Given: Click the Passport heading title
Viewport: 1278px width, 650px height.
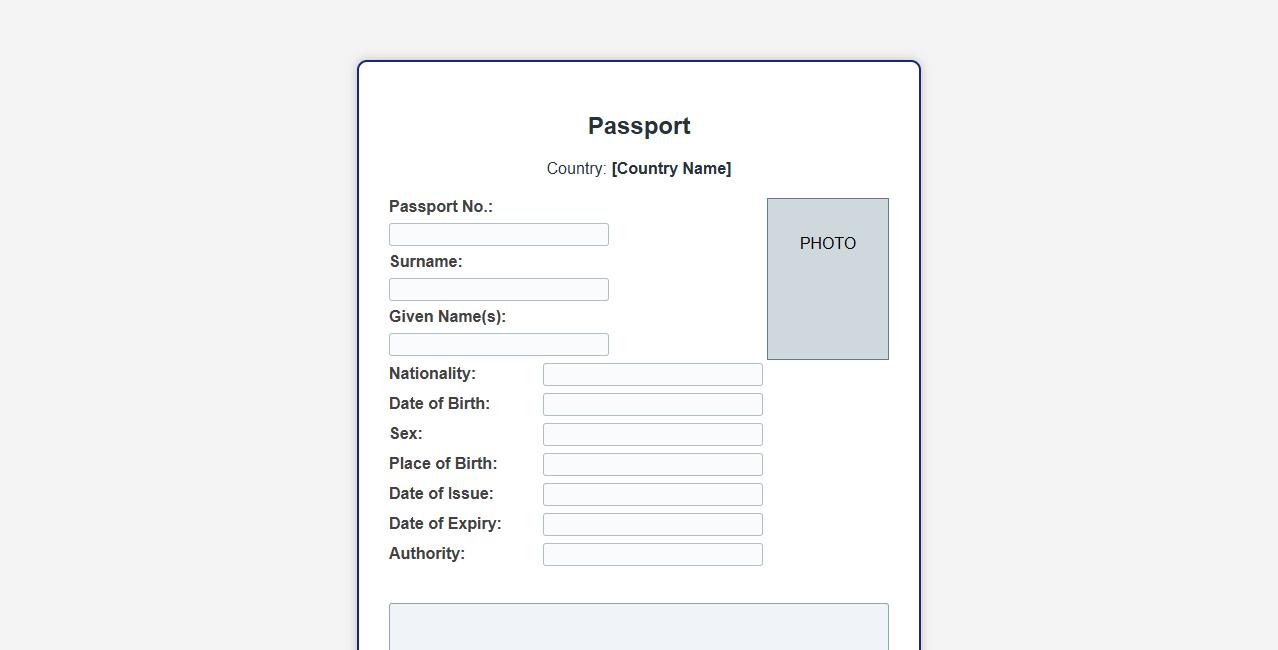Looking at the screenshot, I should 639,126.
